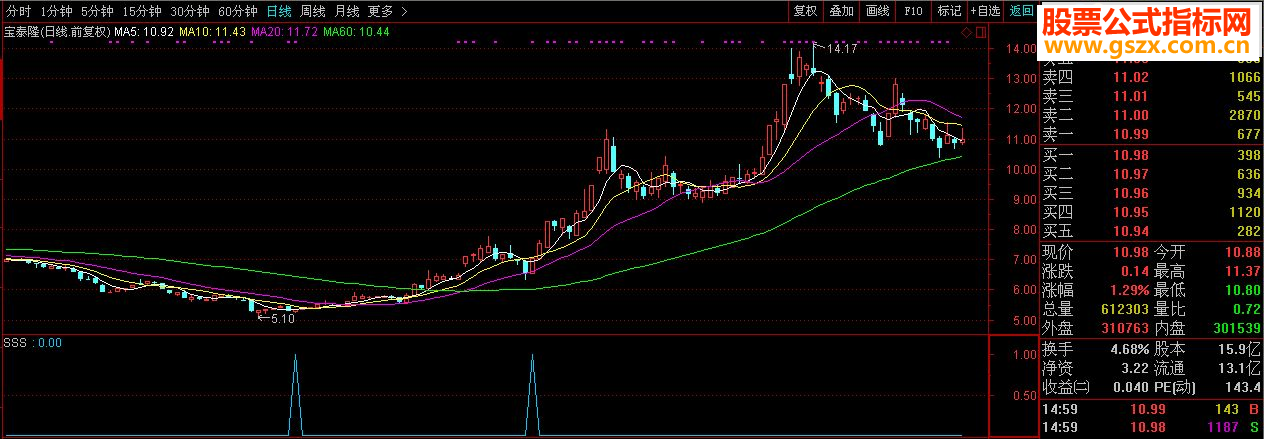Click the 外盘 value 310763

[x=1124, y=328]
